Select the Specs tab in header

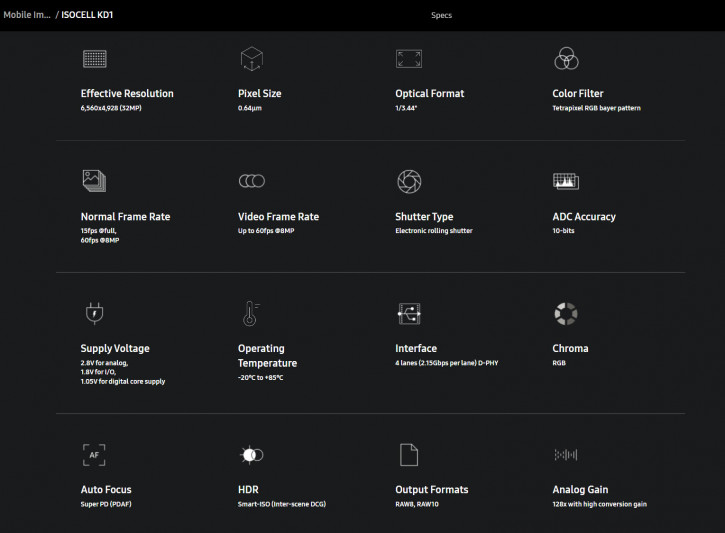(441, 15)
